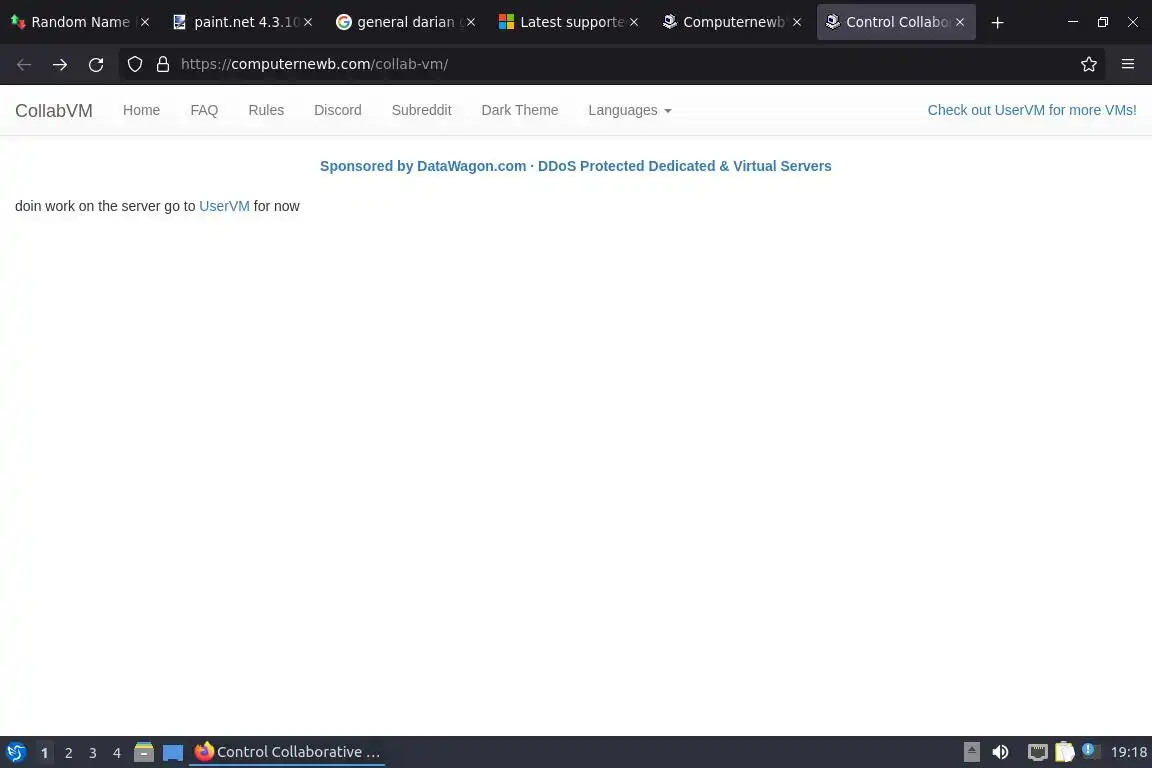Close the Random Name tab
Image resolution: width=1152 pixels, height=768 pixels.
click(145, 22)
